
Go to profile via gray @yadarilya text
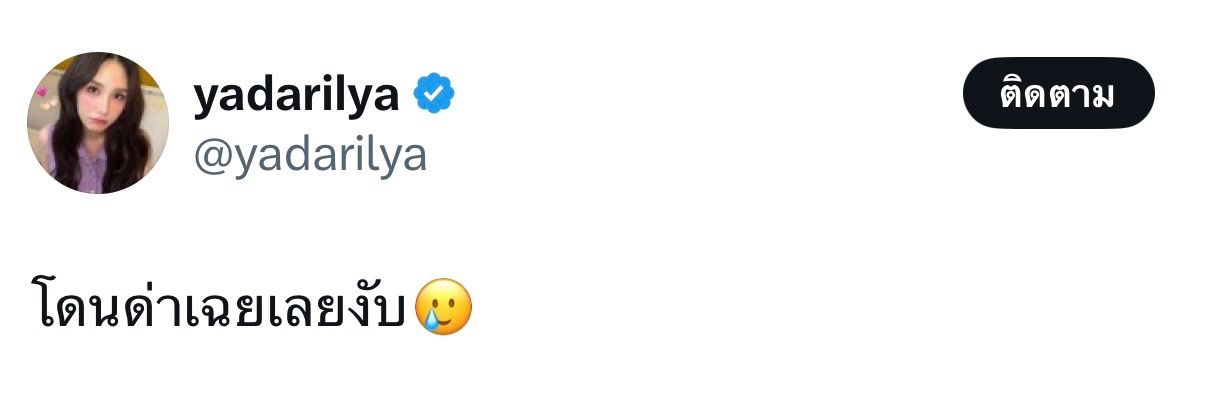tap(310, 155)
